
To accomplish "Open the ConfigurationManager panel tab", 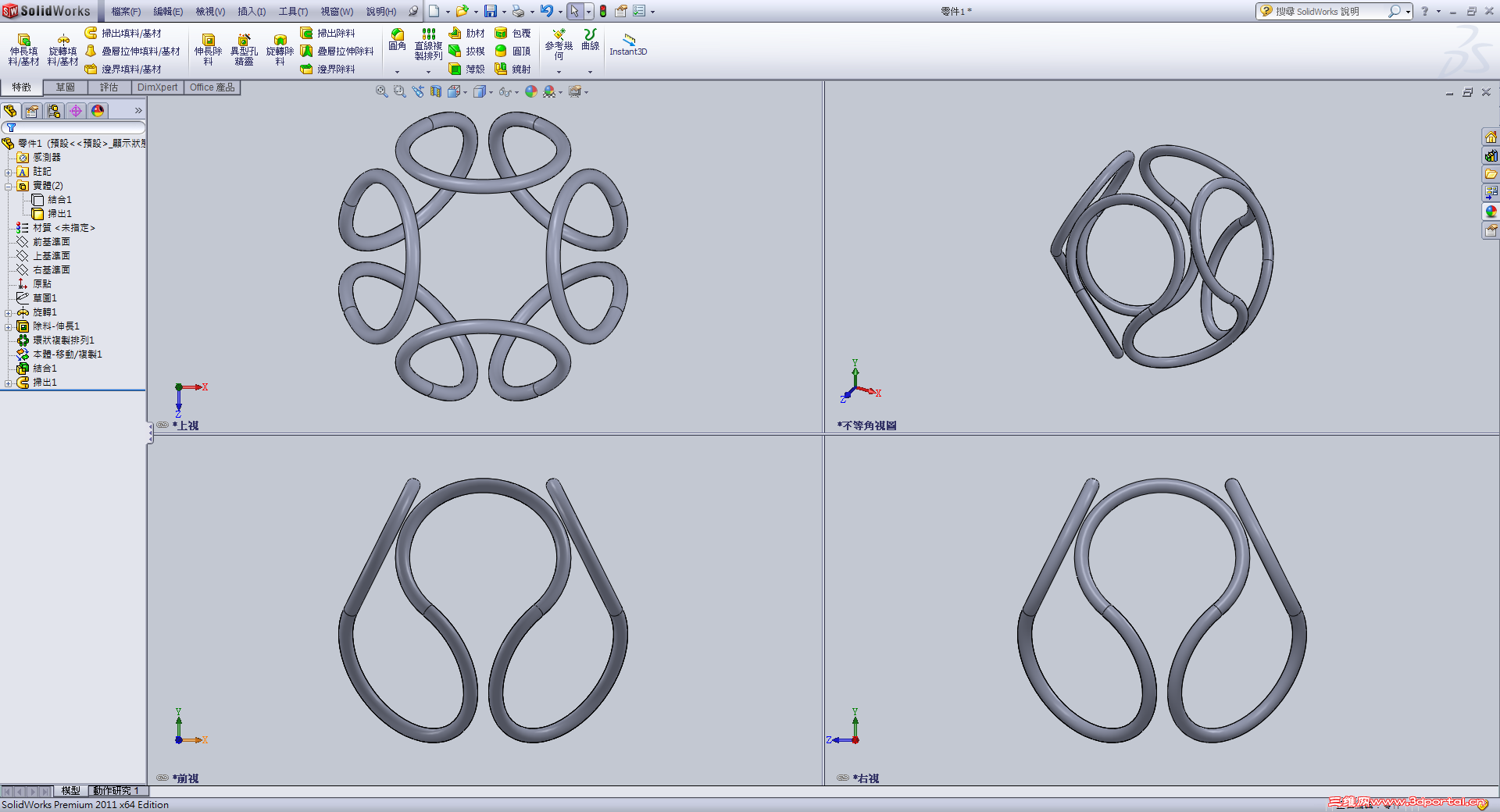I will tap(54, 111).
